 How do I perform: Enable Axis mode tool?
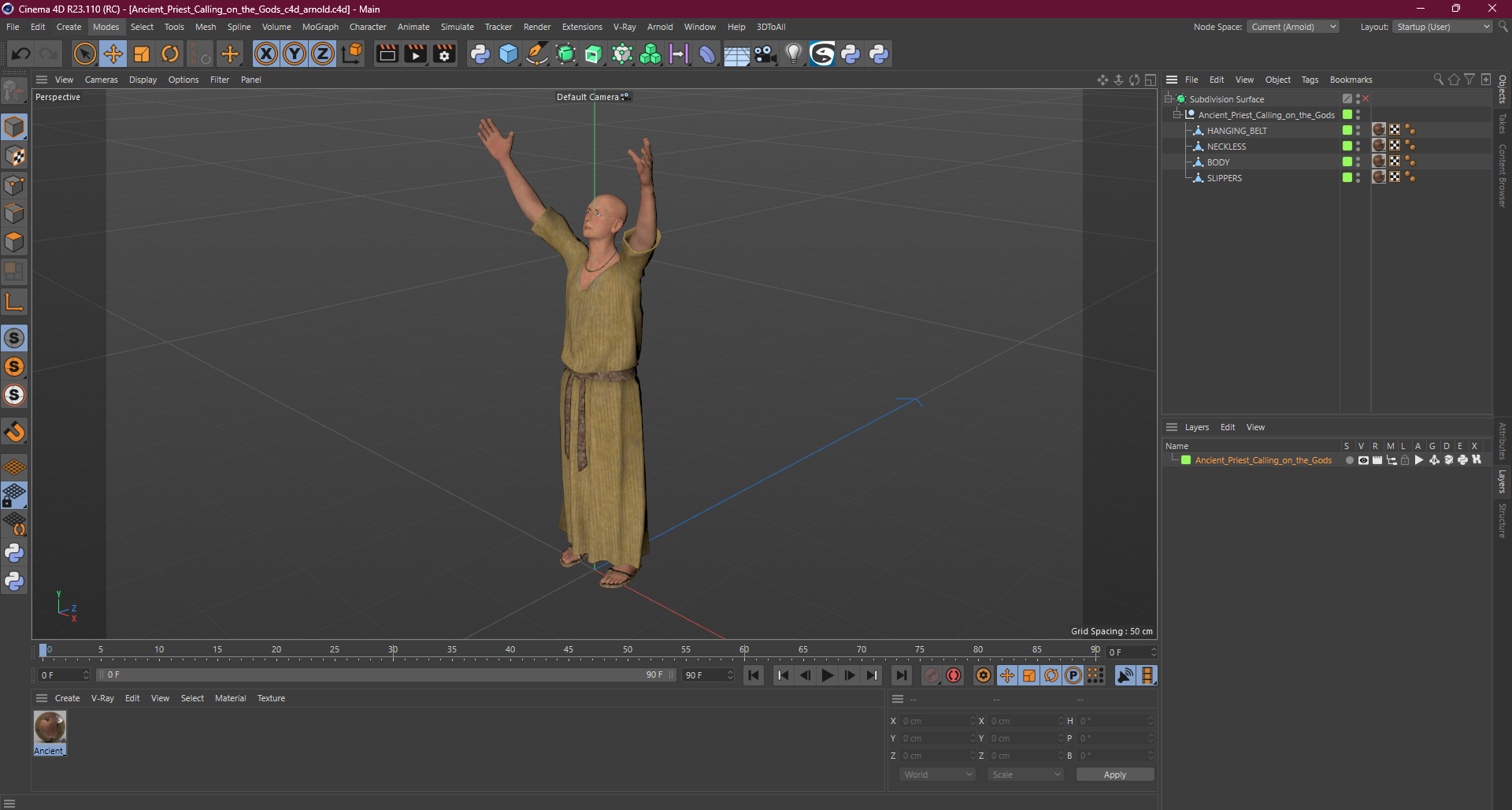coord(14,301)
